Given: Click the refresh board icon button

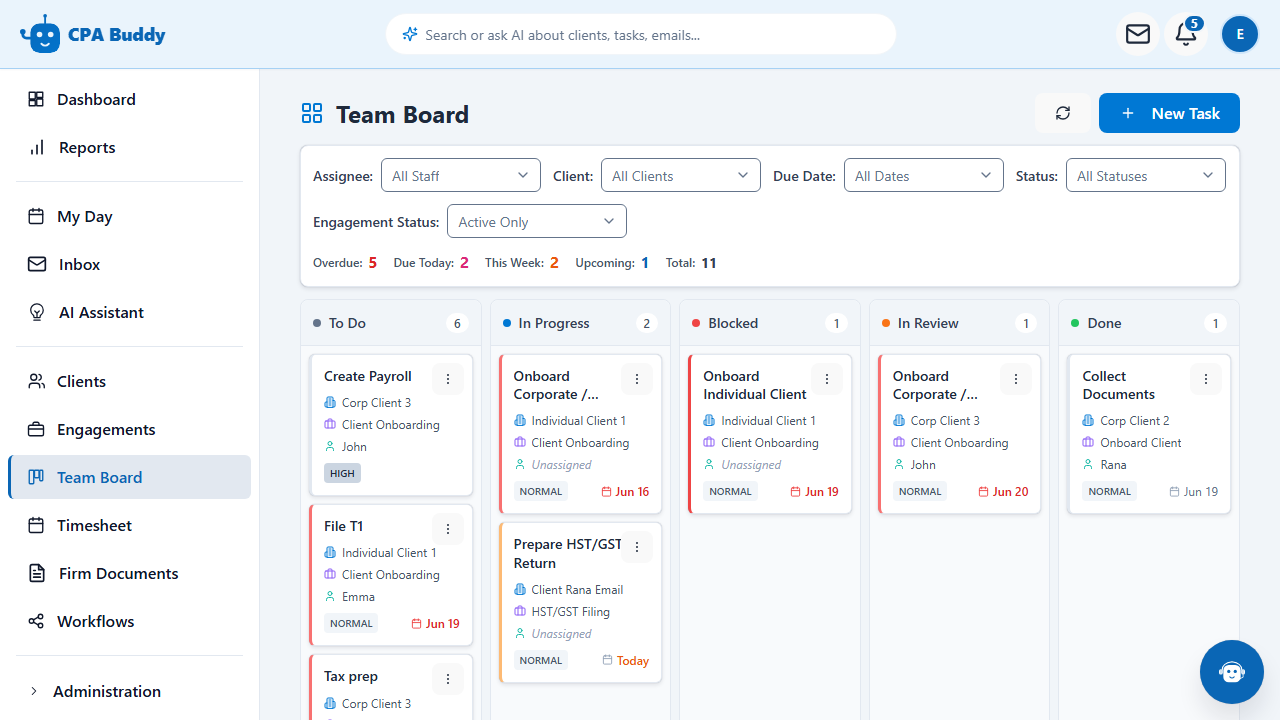Looking at the screenshot, I should pos(1063,113).
